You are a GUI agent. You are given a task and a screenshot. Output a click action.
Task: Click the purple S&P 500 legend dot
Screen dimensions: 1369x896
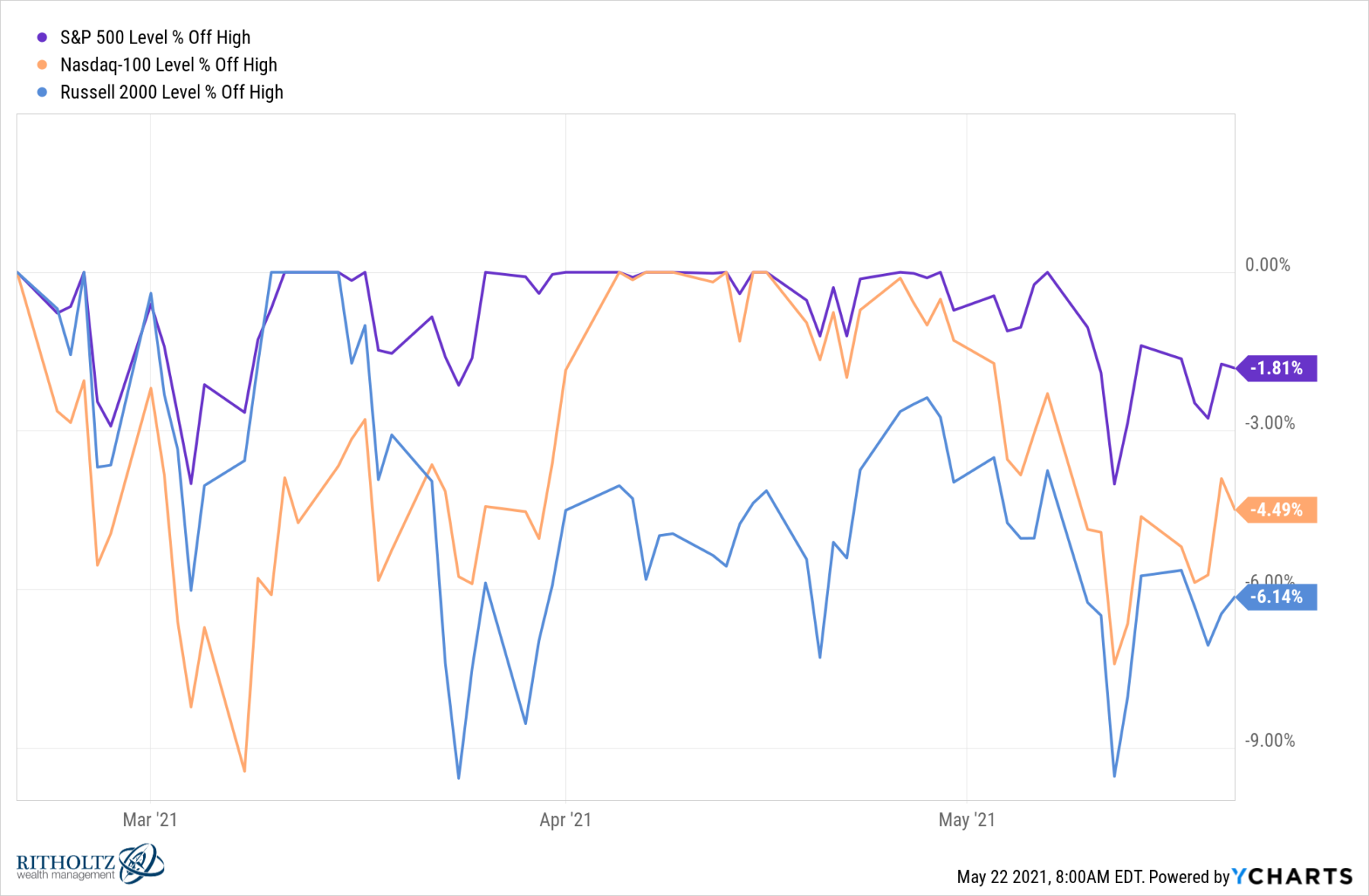pos(43,37)
